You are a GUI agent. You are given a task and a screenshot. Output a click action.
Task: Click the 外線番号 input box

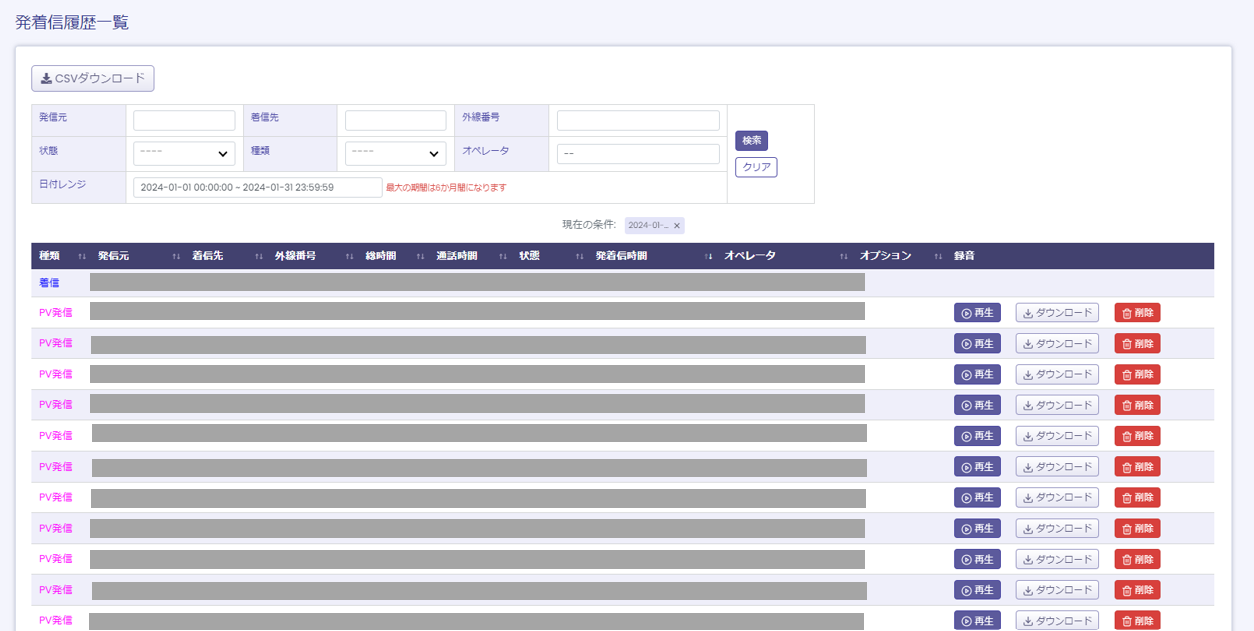coord(638,120)
